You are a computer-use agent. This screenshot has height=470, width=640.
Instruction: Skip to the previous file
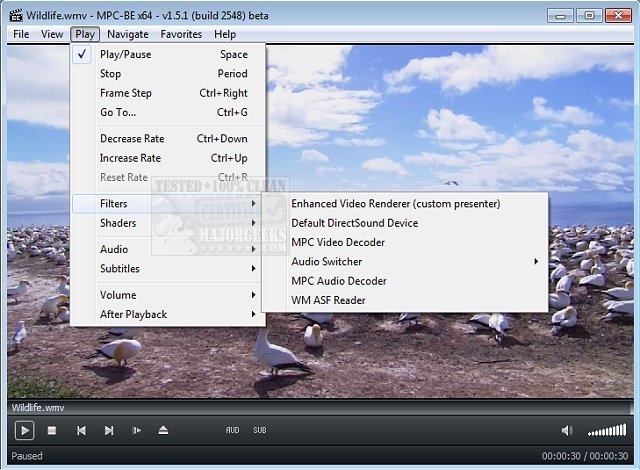click(81, 430)
